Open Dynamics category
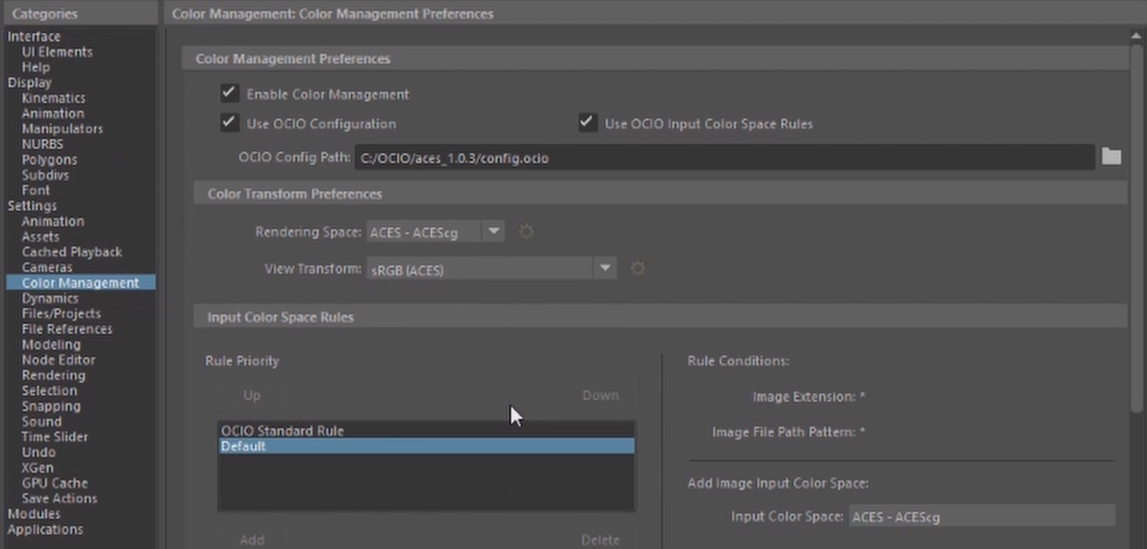The height and width of the screenshot is (549, 1147). [50, 298]
